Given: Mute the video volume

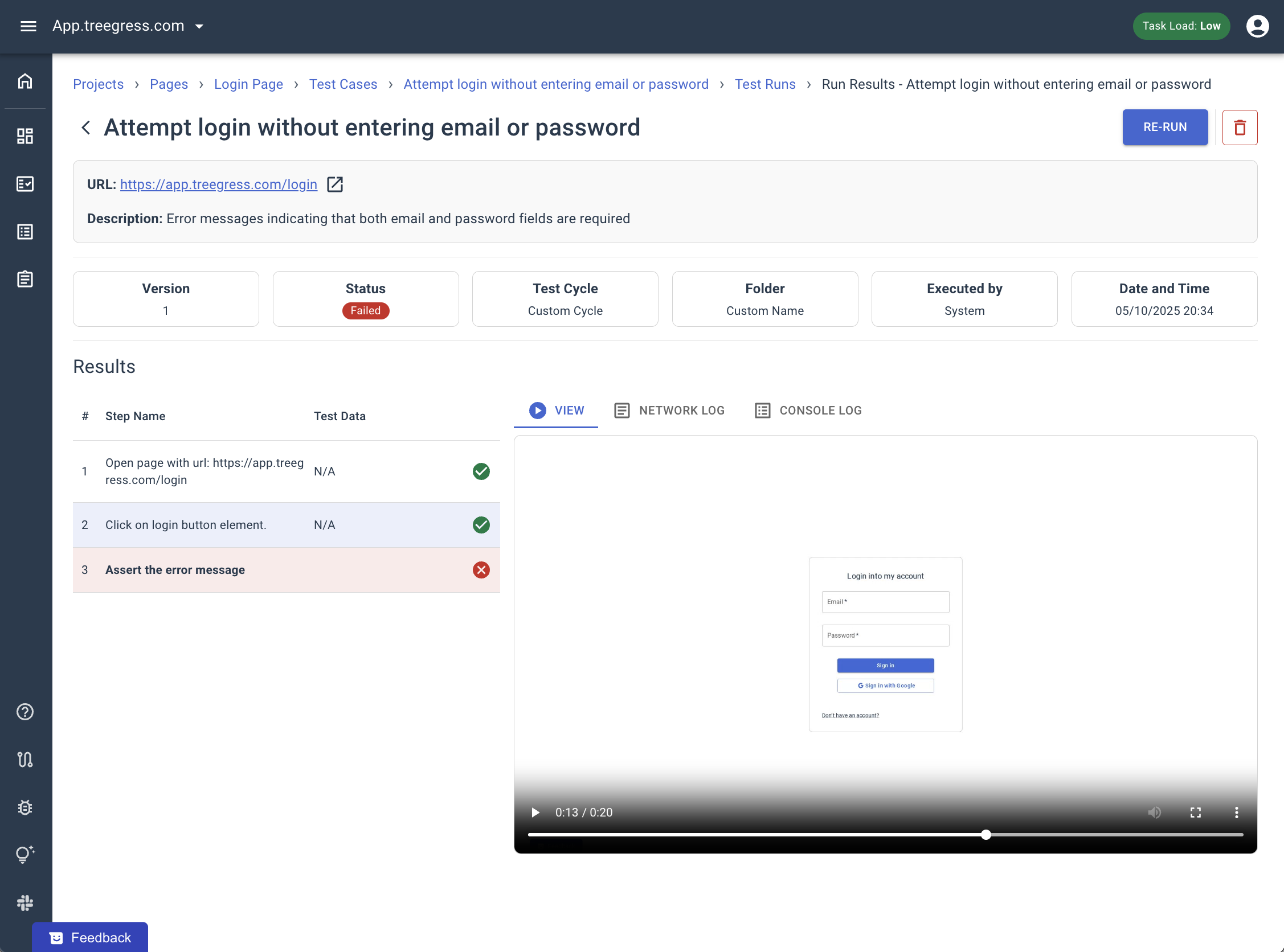Looking at the screenshot, I should [1154, 812].
